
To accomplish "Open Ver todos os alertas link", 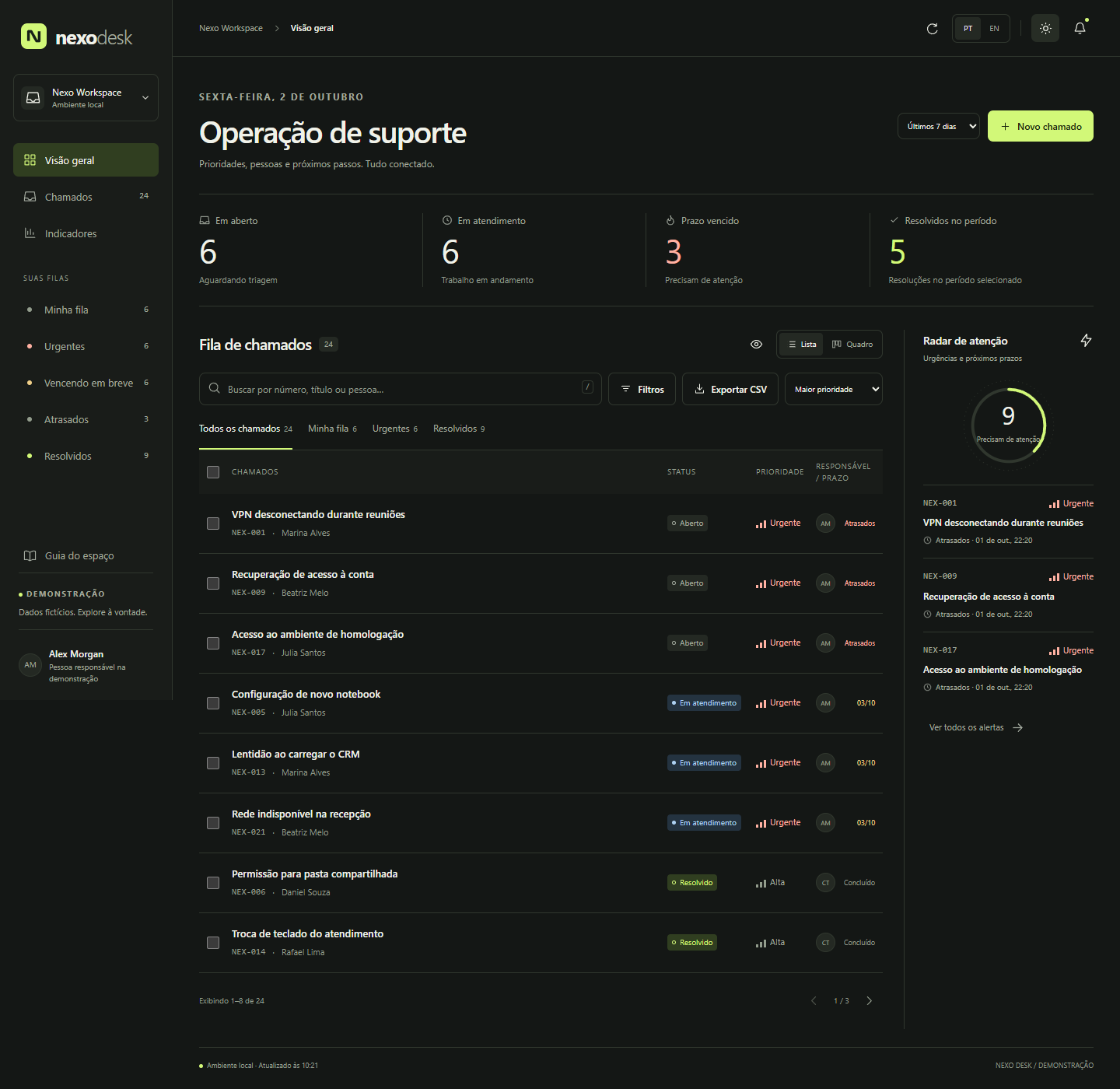I will point(976,727).
